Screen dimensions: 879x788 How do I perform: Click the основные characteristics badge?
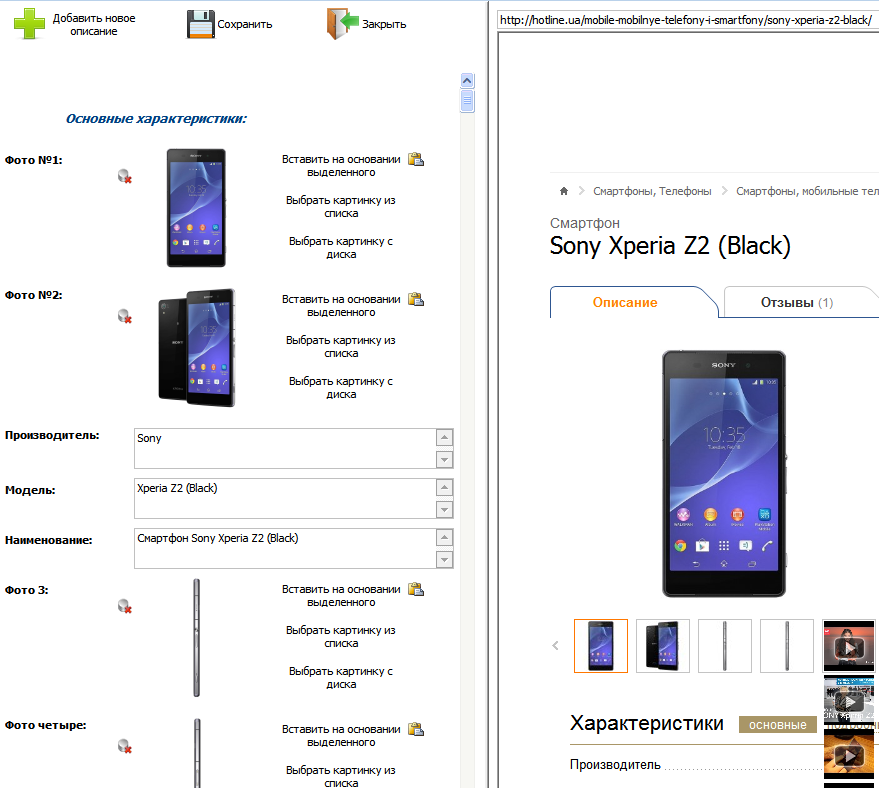(x=778, y=725)
